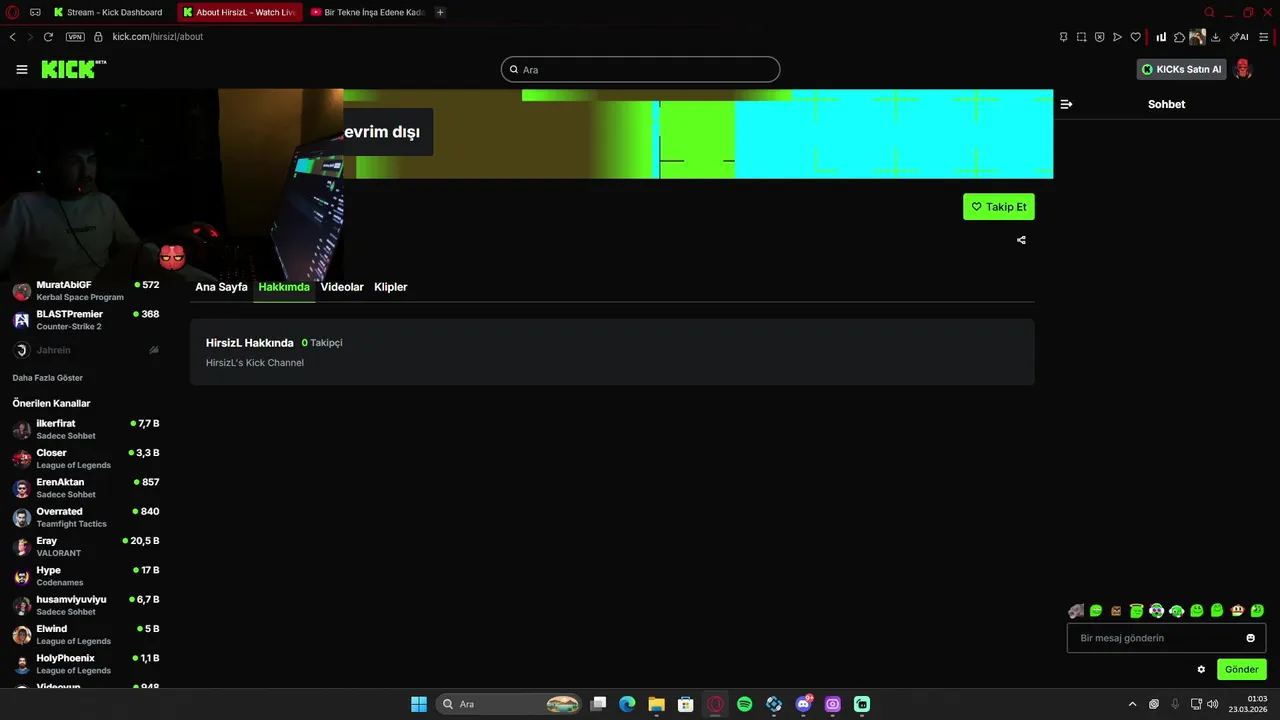Insert the red mushroom-hat emote
This screenshot has height=720, width=1280.
[x=1237, y=610]
